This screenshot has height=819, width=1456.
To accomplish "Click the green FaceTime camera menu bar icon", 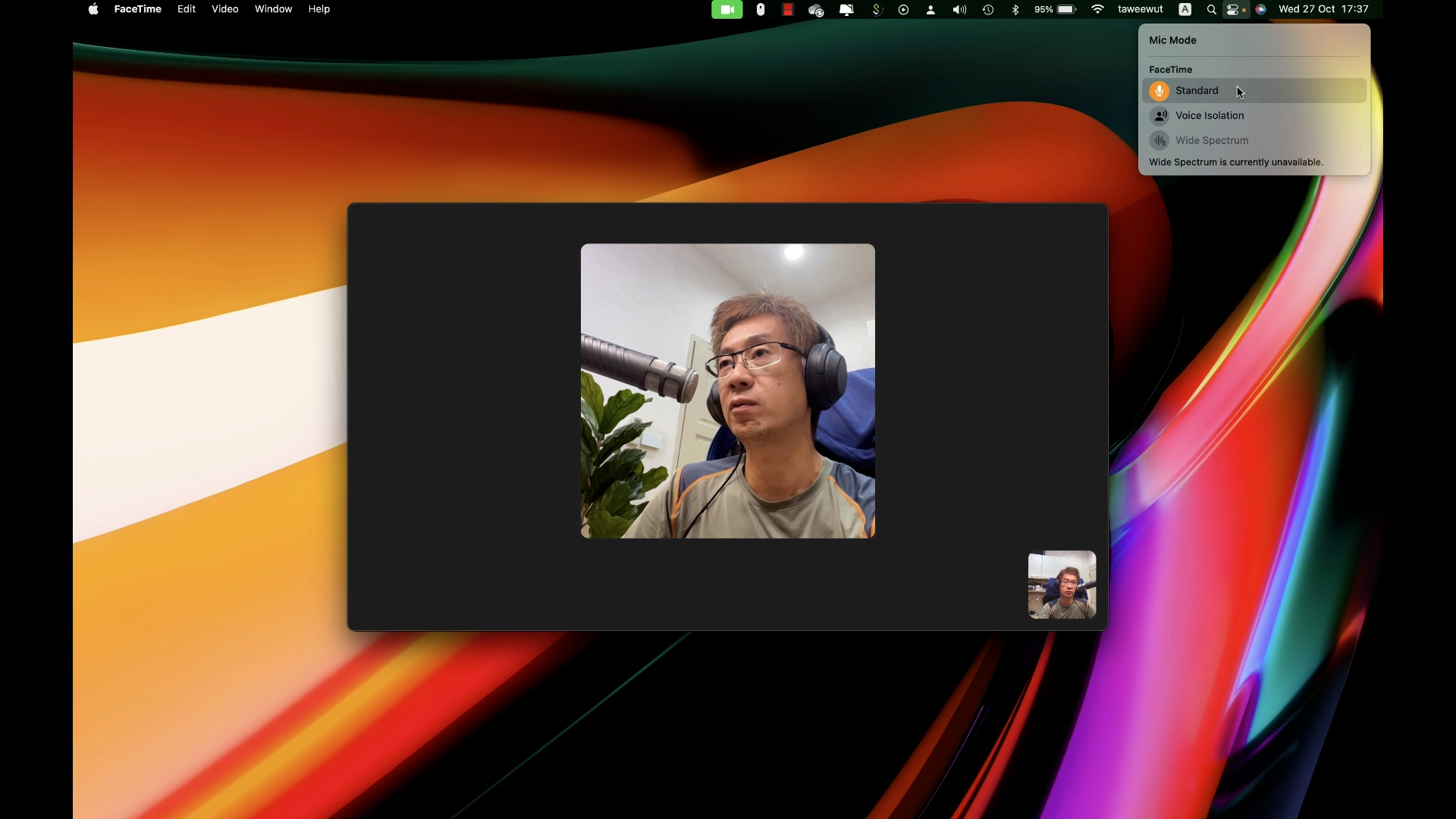I will (726, 10).
